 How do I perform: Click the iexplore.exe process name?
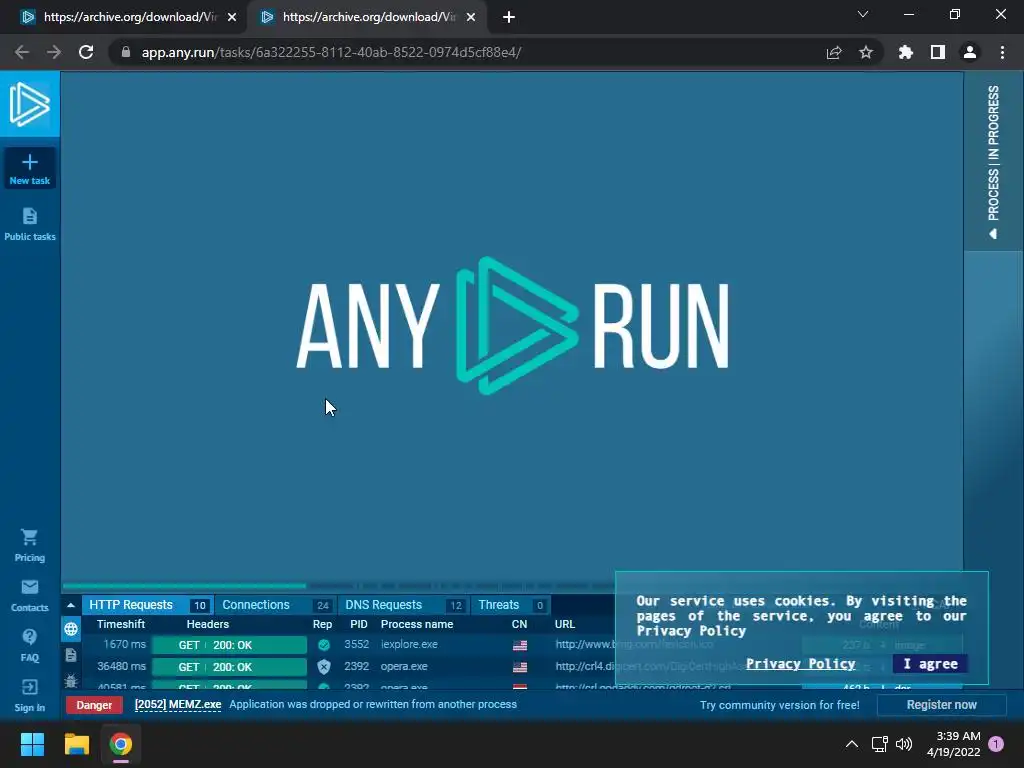pyautogui.click(x=409, y=645)
